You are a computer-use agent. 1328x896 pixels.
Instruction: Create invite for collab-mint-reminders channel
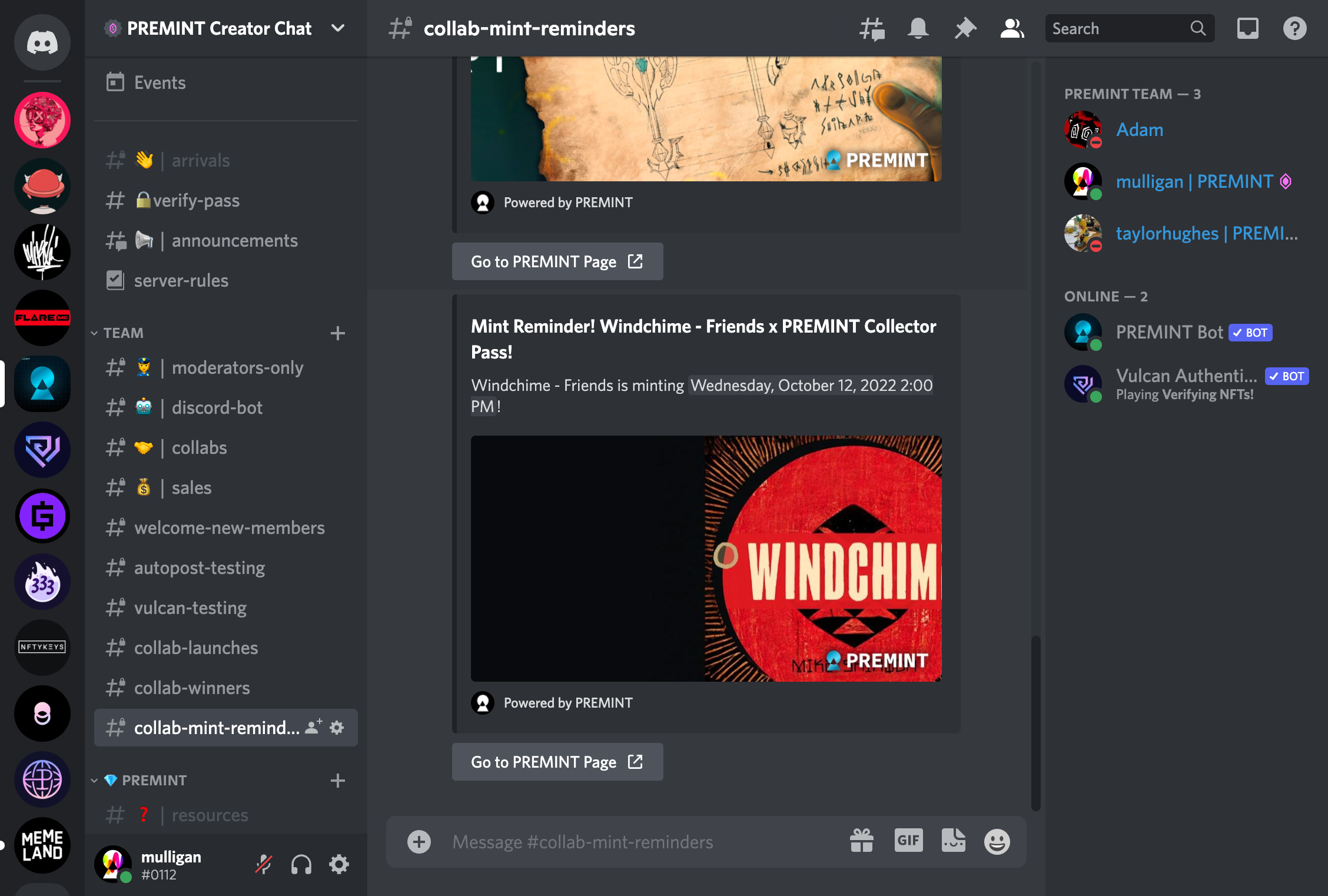click(x=314, y=726)
